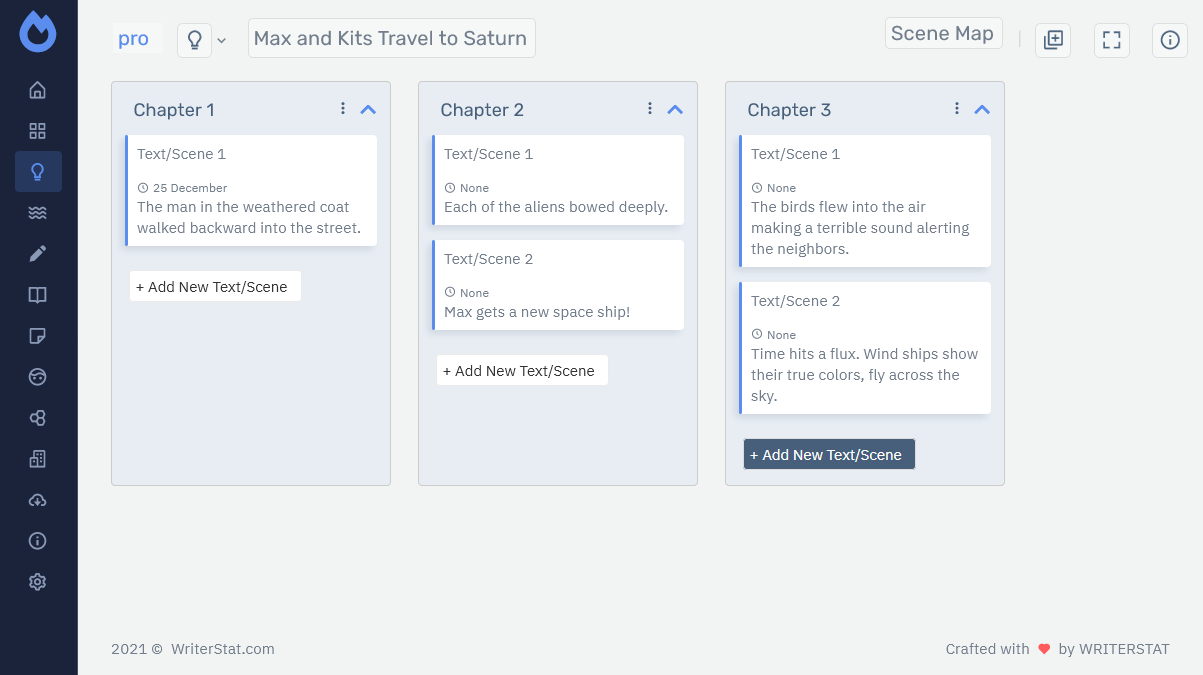Select the pencil writing icon in sidebar
1203x675 pixels.
[x=38, y=254]
